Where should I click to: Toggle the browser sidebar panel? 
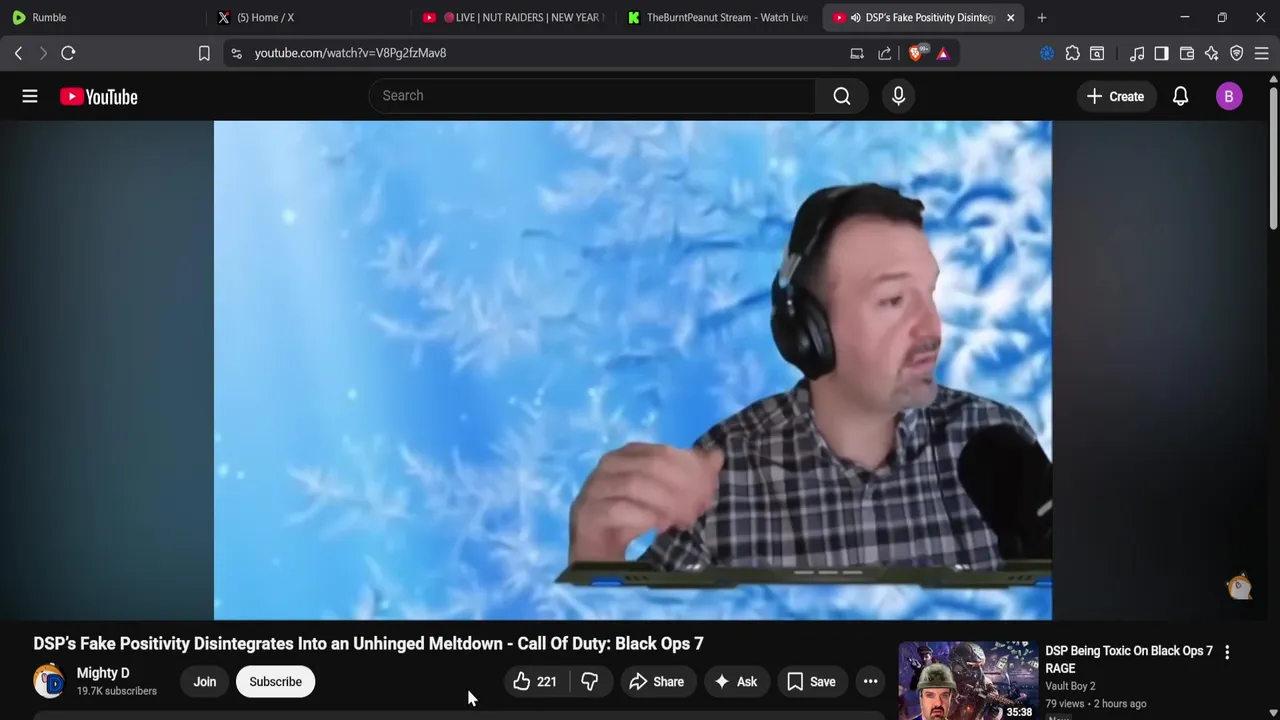(1161, 53)
